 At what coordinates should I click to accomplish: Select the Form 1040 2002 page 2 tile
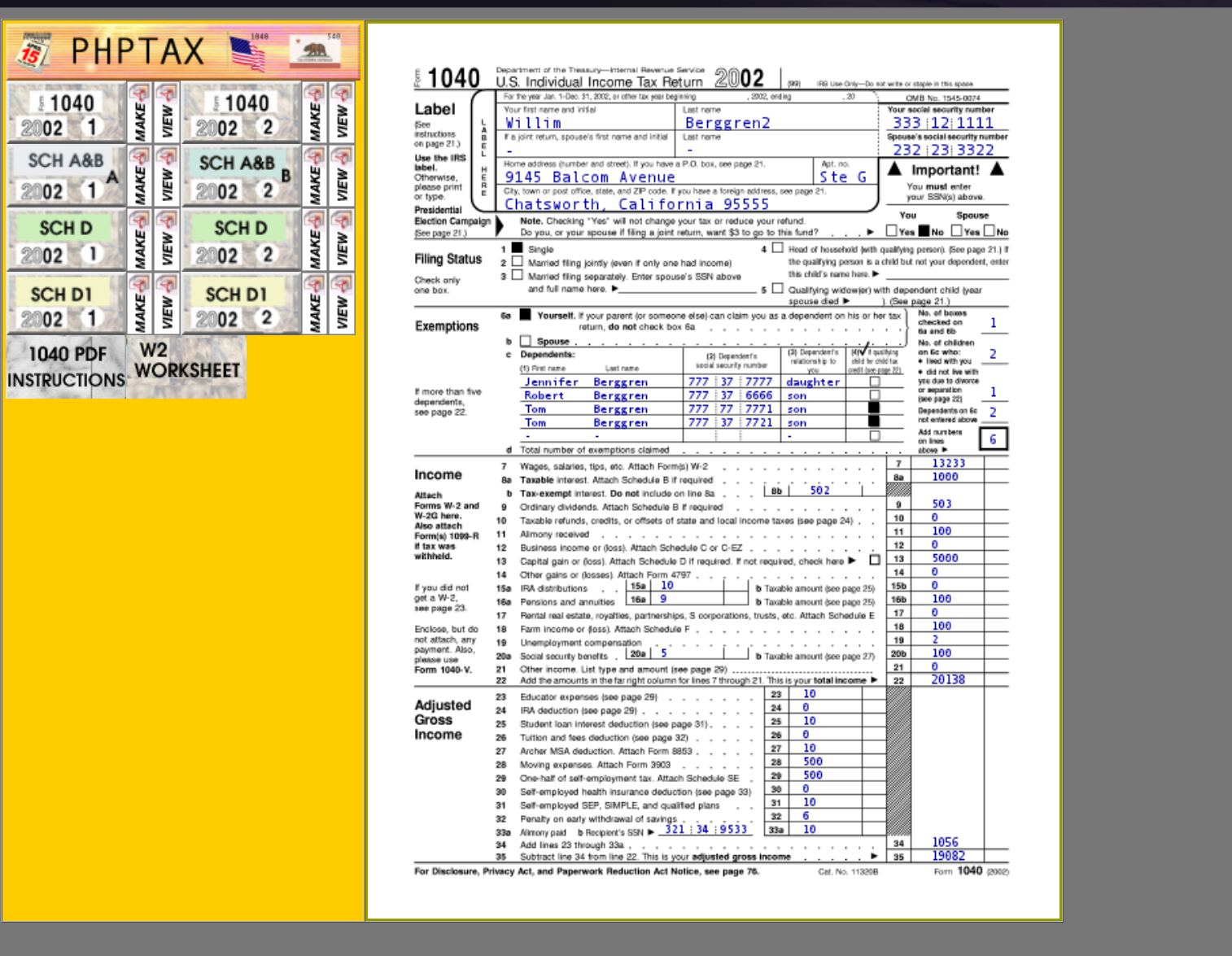[241, 112]
